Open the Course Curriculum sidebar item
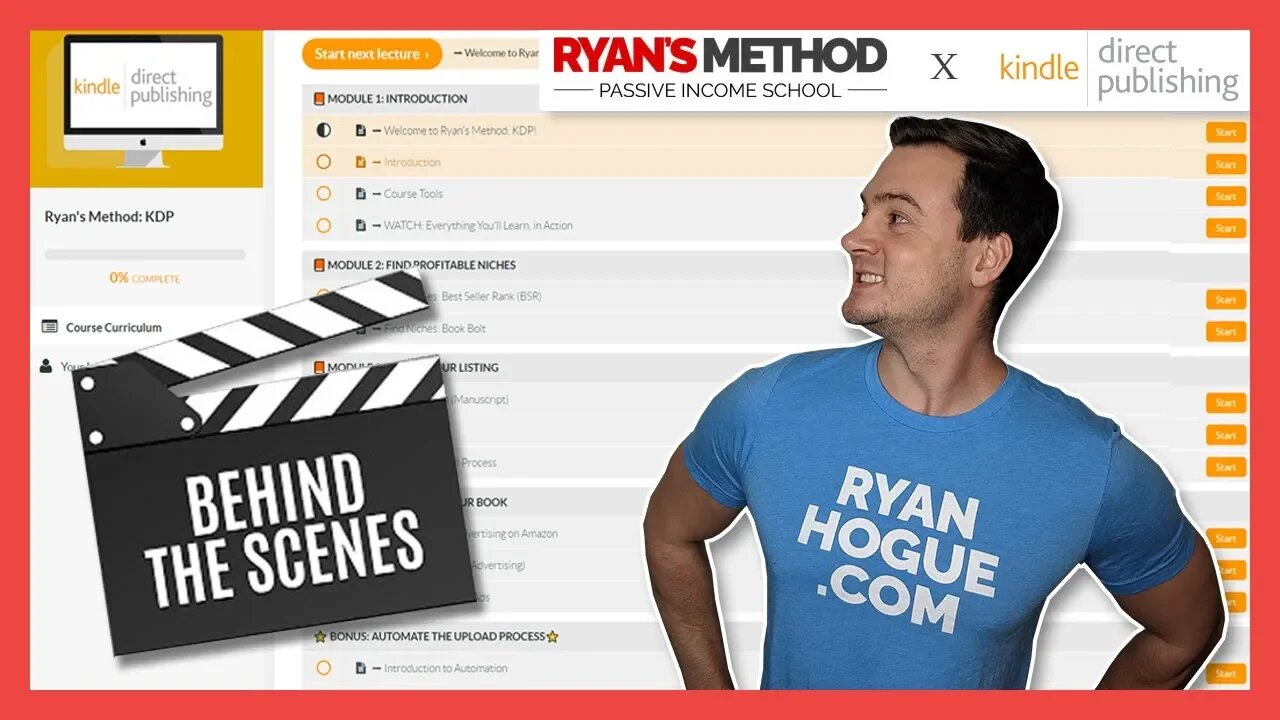Viewport: 1280px width, 720px height. [x=113, y=327]
